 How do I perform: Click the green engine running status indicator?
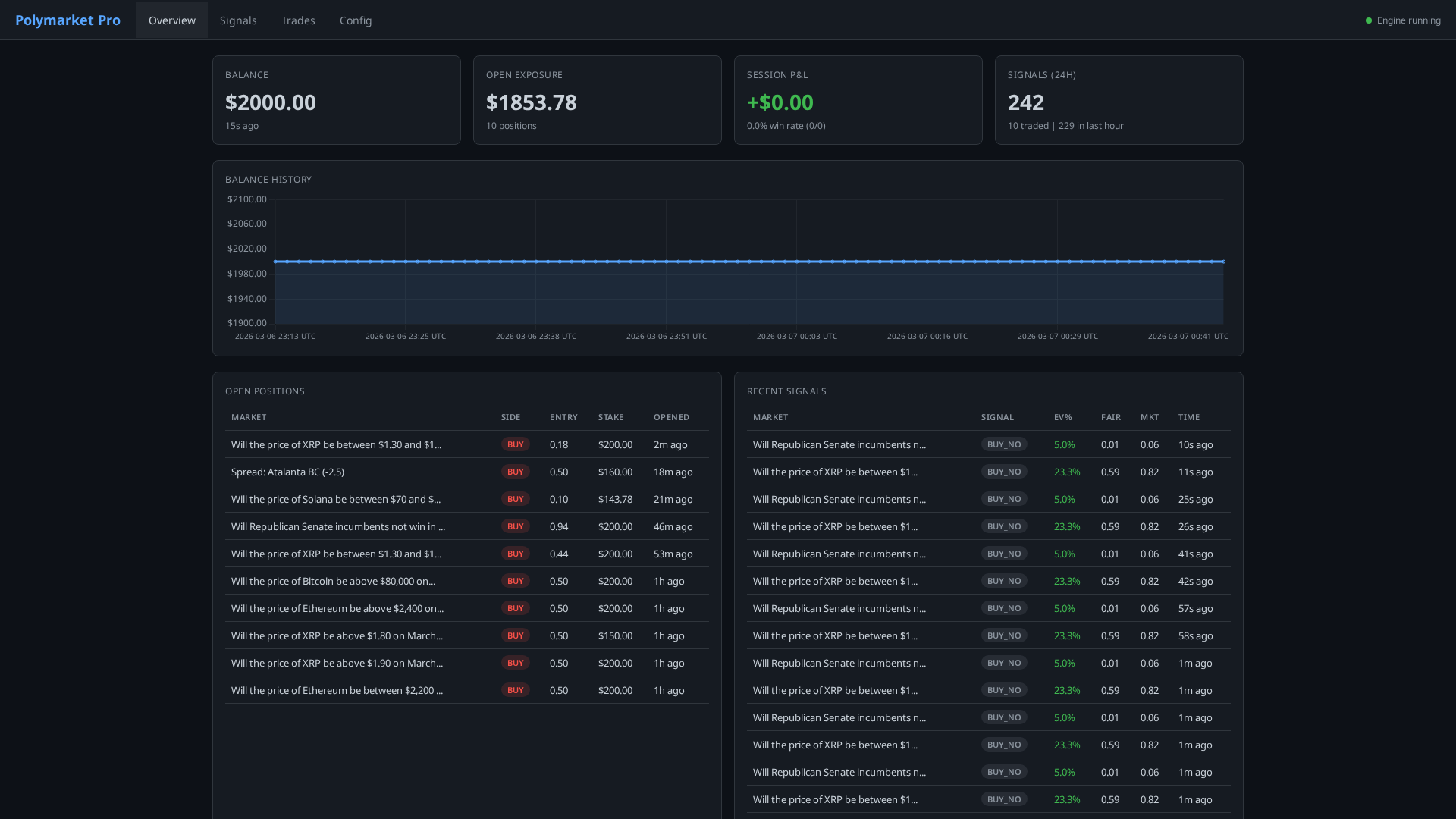coord(1369,20)
